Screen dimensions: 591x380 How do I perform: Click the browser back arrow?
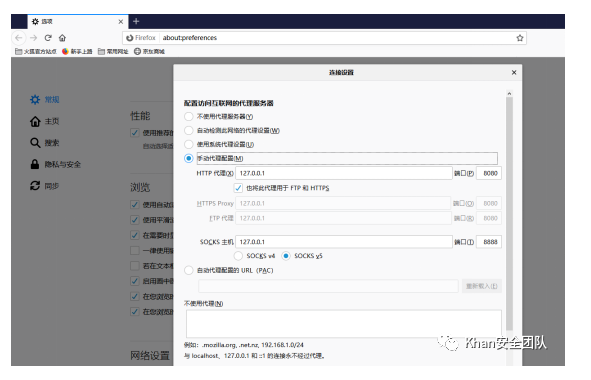click(19, 38)
